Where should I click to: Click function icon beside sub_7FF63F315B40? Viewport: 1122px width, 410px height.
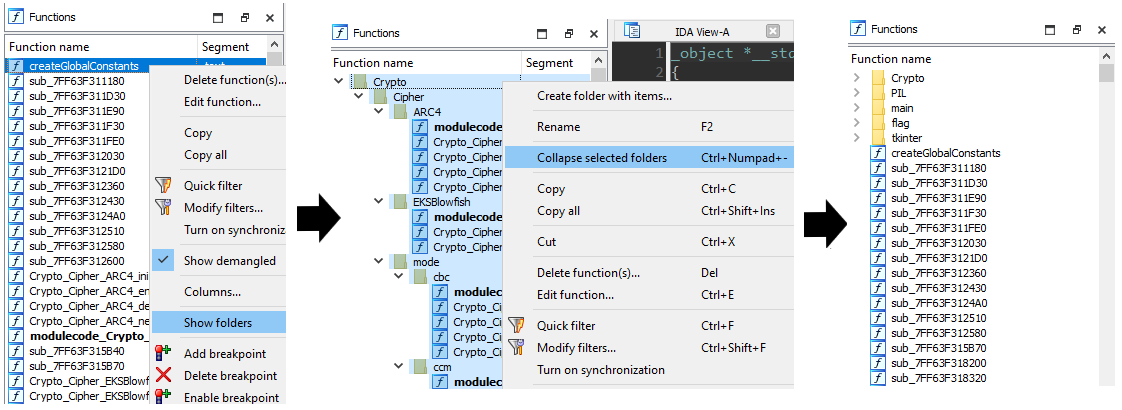point(16,351)
